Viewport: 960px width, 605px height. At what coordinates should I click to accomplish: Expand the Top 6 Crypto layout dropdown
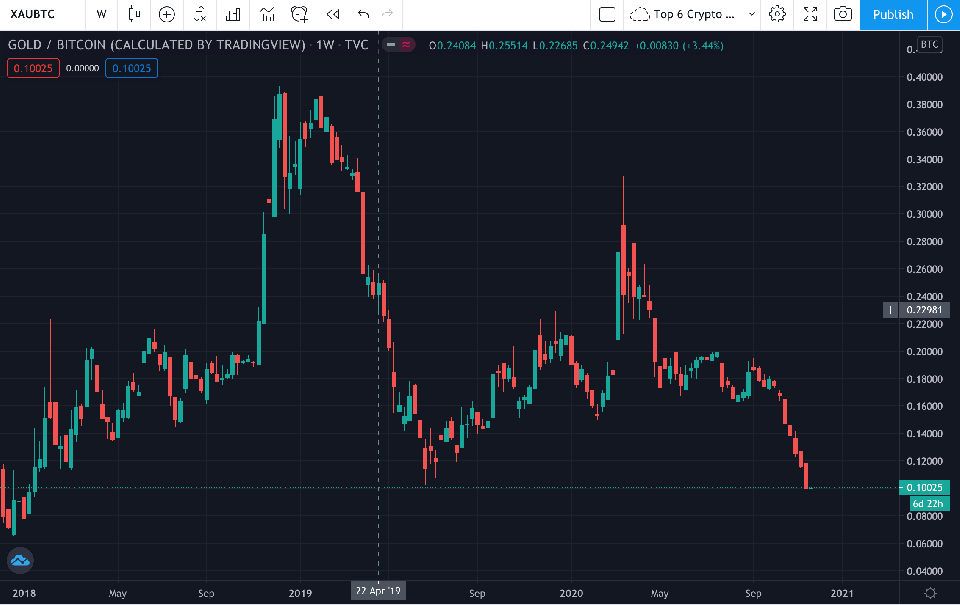pyautogui.click(x=752, y=14)
